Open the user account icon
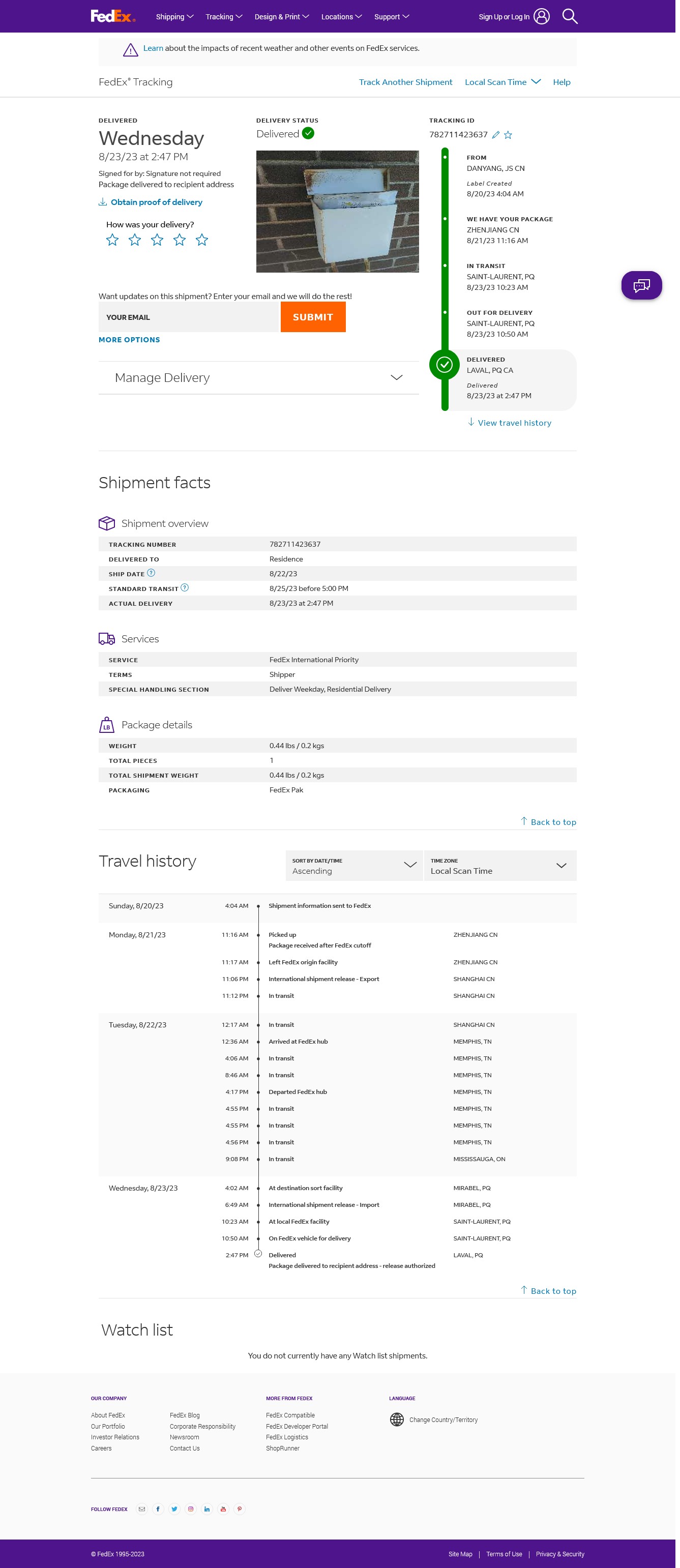The height and width of the screenshot is (1568, 680). 541,16
